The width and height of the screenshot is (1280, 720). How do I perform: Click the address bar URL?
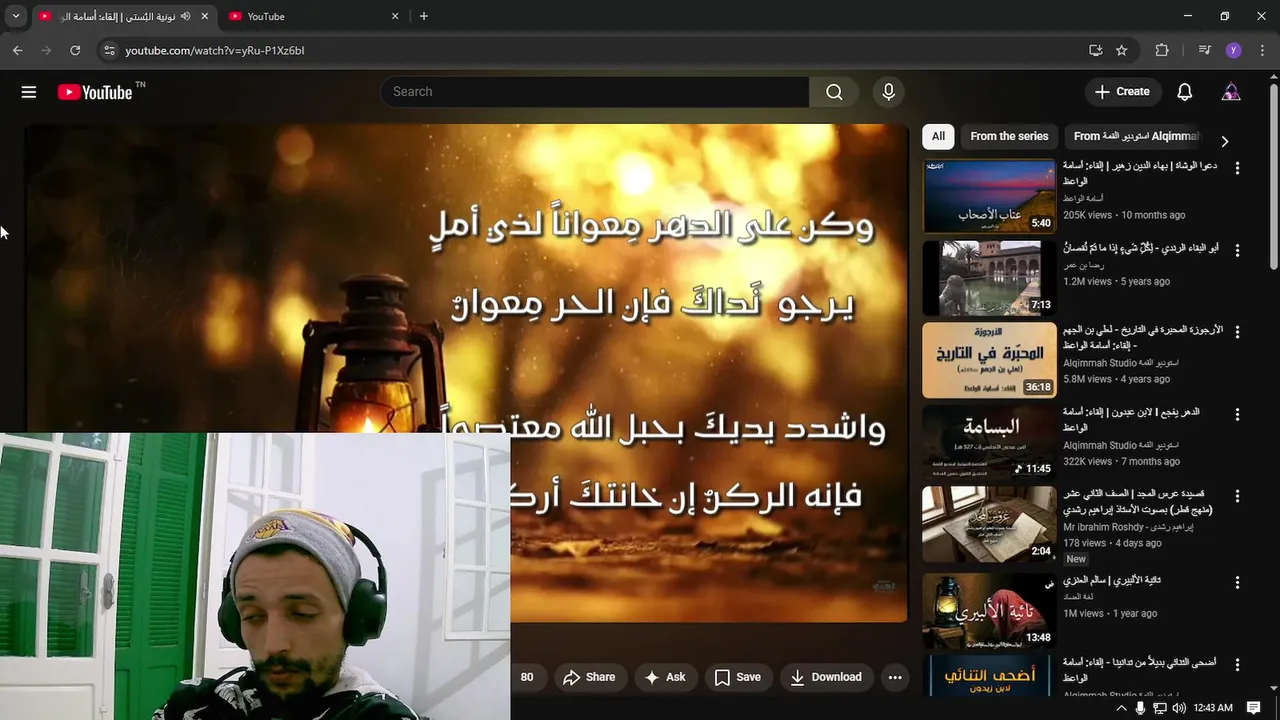point(214,50)
